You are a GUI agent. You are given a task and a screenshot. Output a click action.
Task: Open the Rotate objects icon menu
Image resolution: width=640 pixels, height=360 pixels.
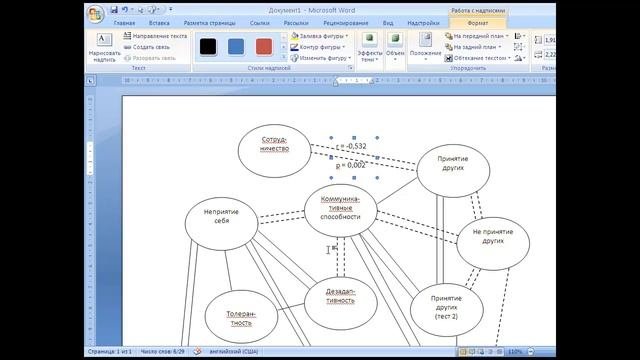tap(520, 58)
